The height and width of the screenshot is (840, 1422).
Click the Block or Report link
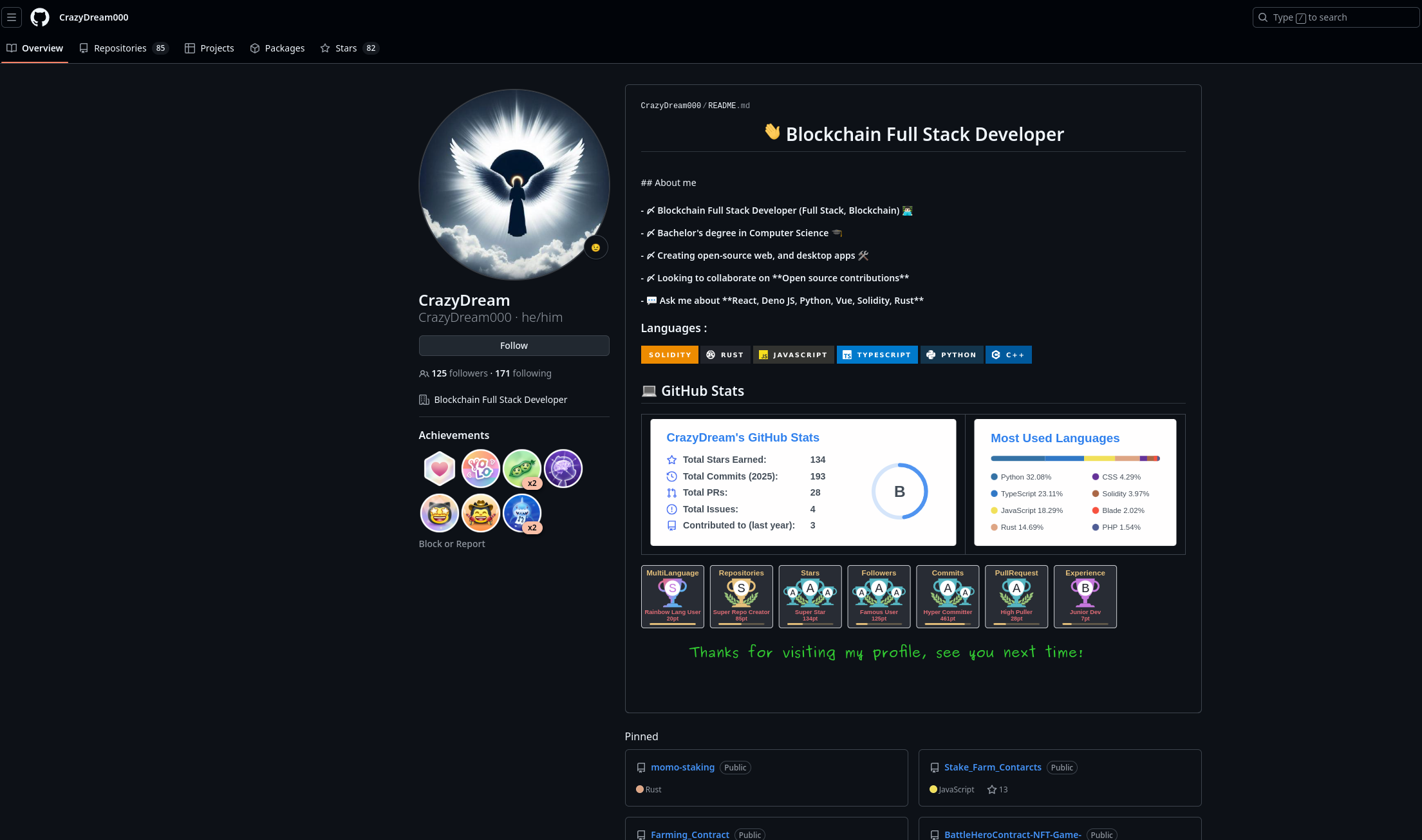pyautogui.click(x=452, y=544)
